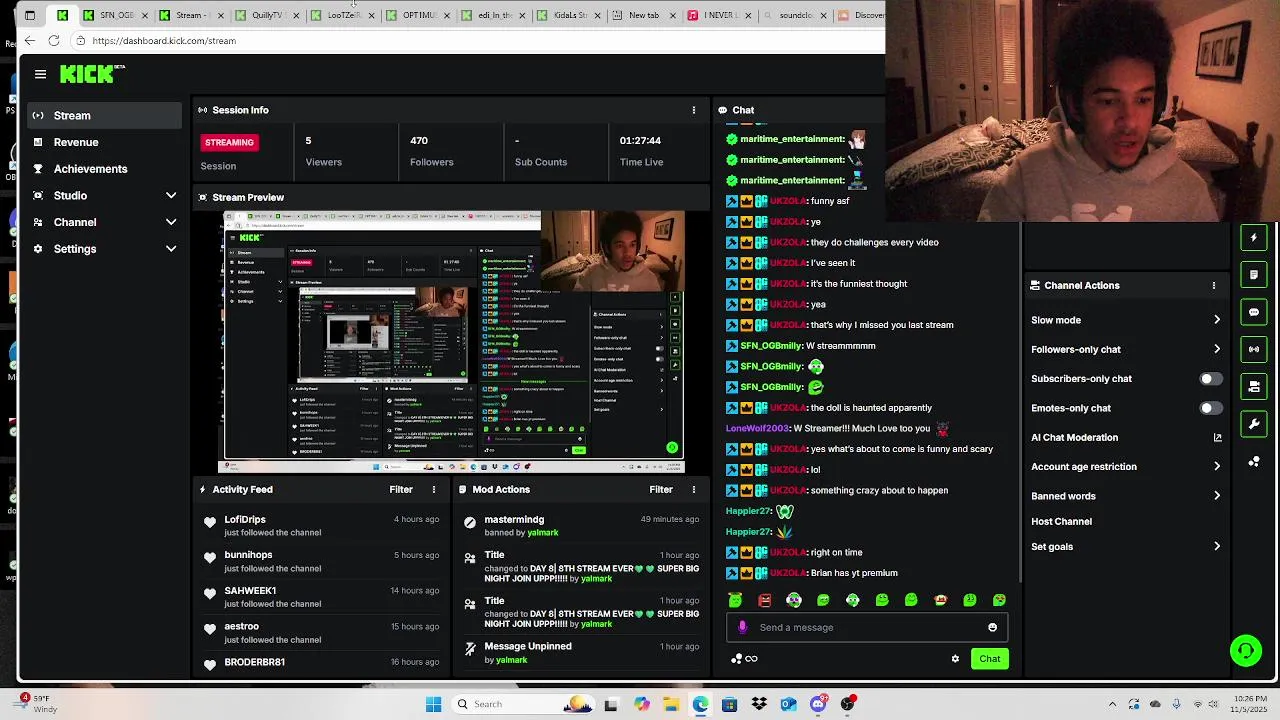This screenshot has width=1280, height=720.
Task: Open the Activity Feed Filter dropdown
Action: (x=401, y=490)
